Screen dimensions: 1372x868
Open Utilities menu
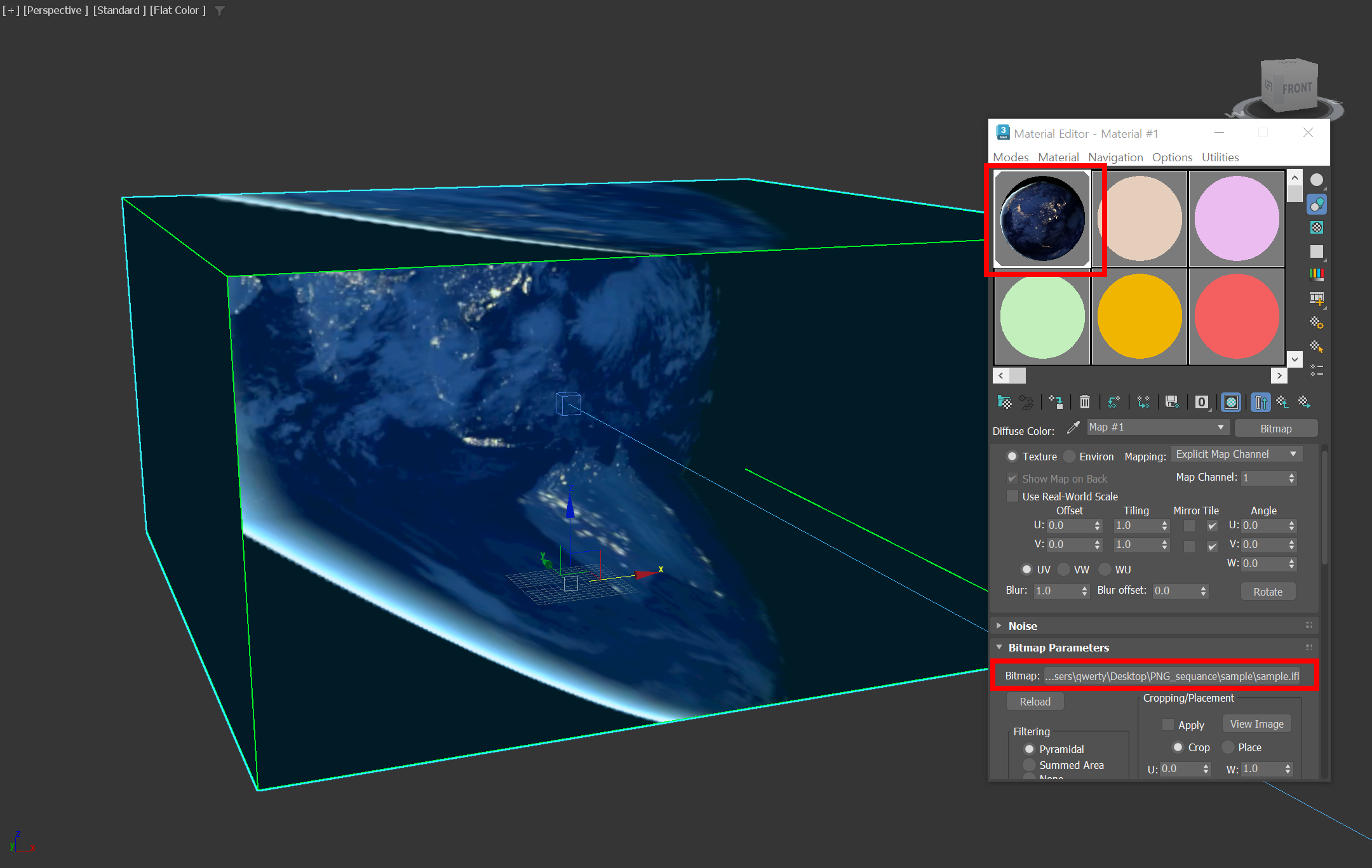click(x=1220, y=157)
